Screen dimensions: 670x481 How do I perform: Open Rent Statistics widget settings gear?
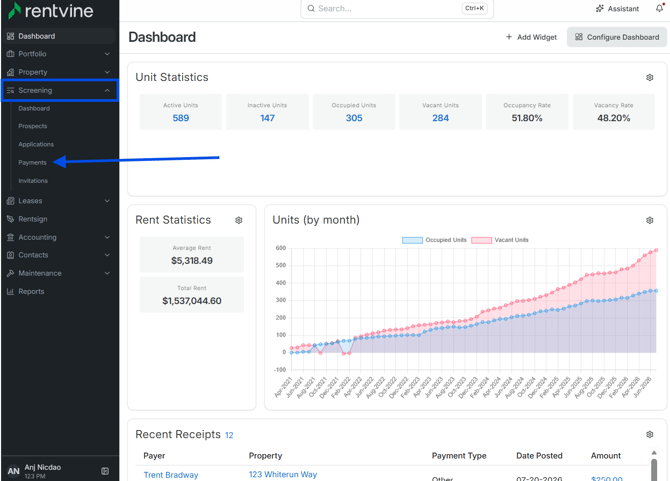coord(238,220)
